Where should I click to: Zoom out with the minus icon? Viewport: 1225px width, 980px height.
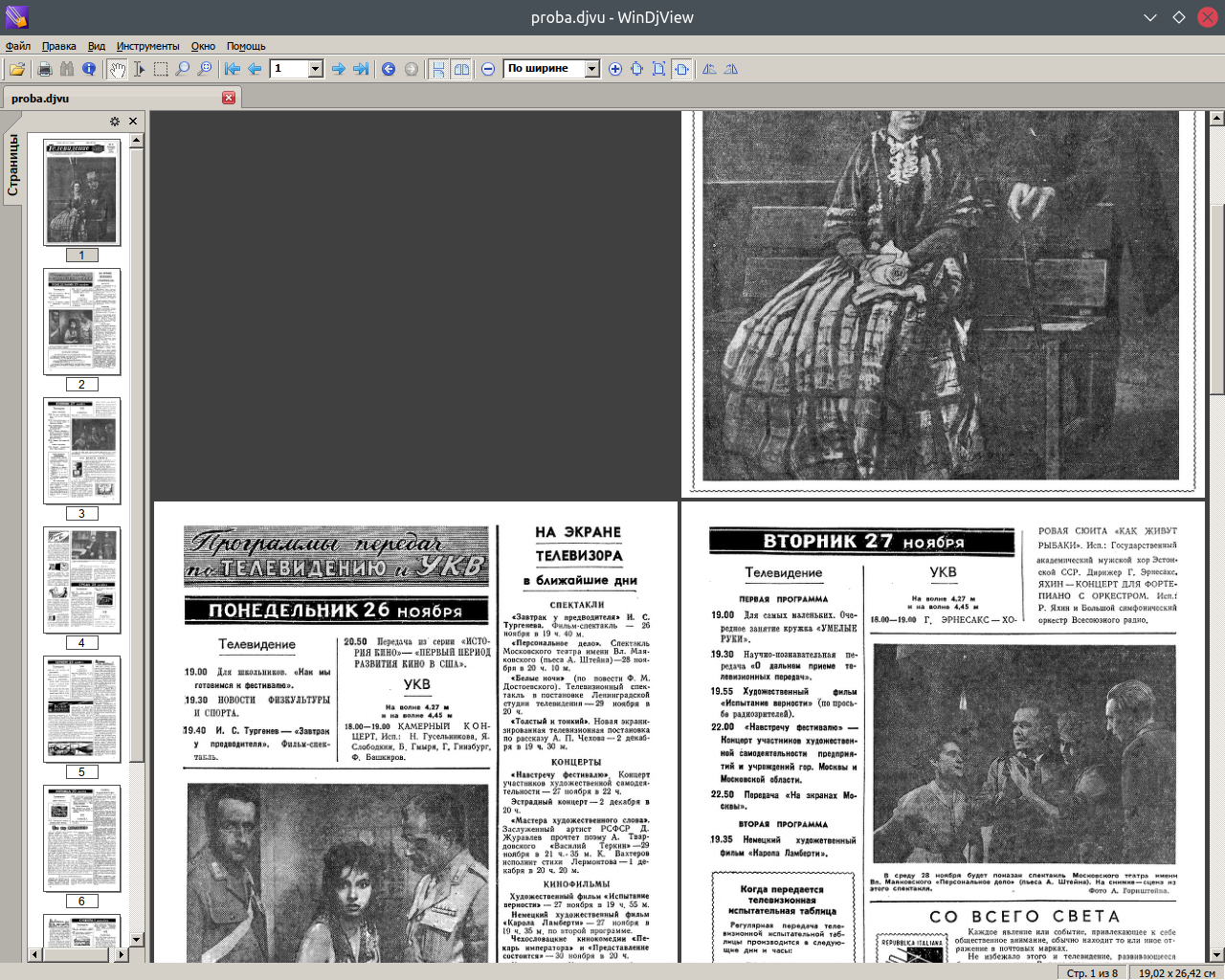(488, 69)
